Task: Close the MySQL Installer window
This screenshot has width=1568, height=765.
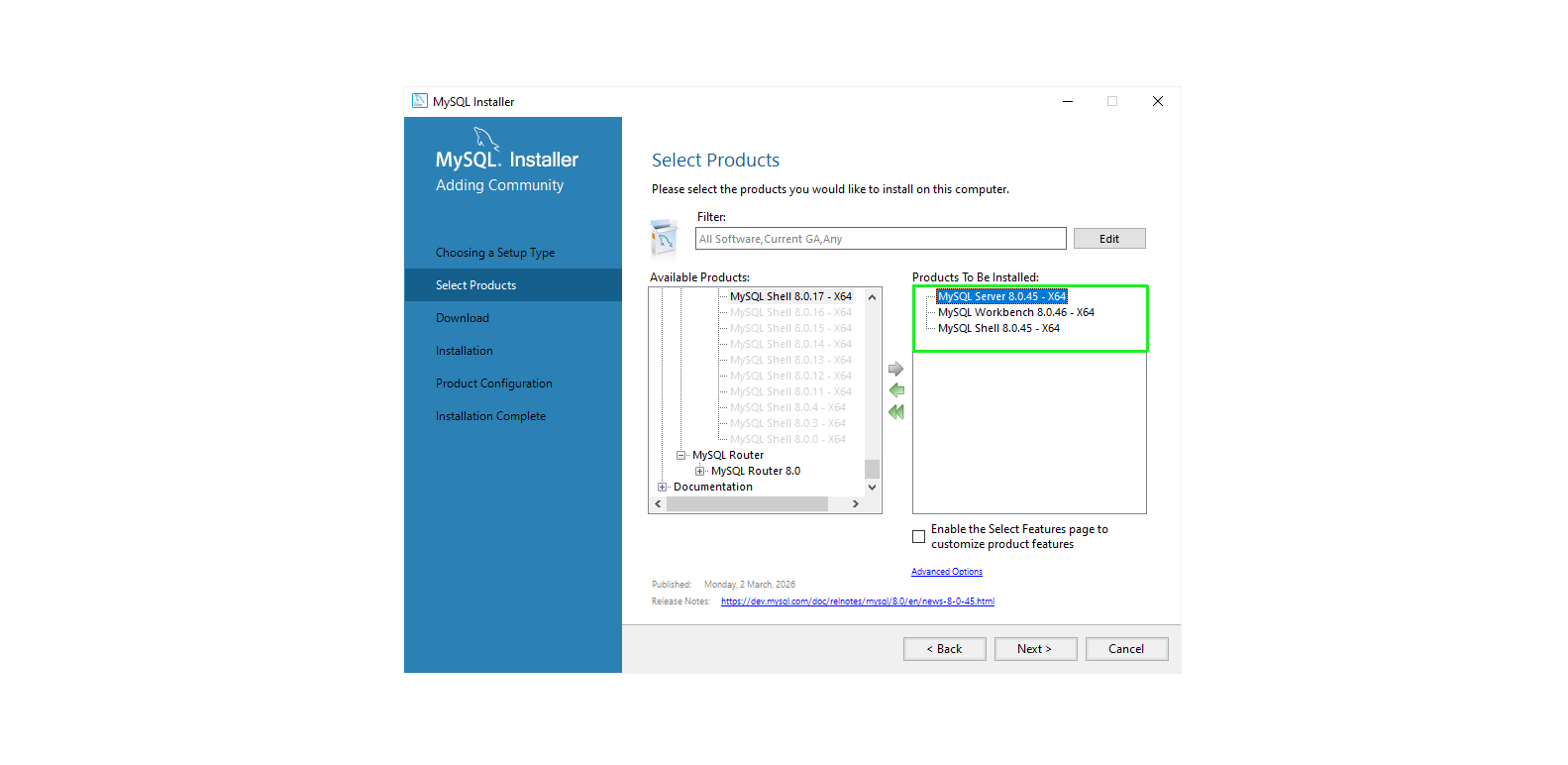Action: tap(1158, 101)
